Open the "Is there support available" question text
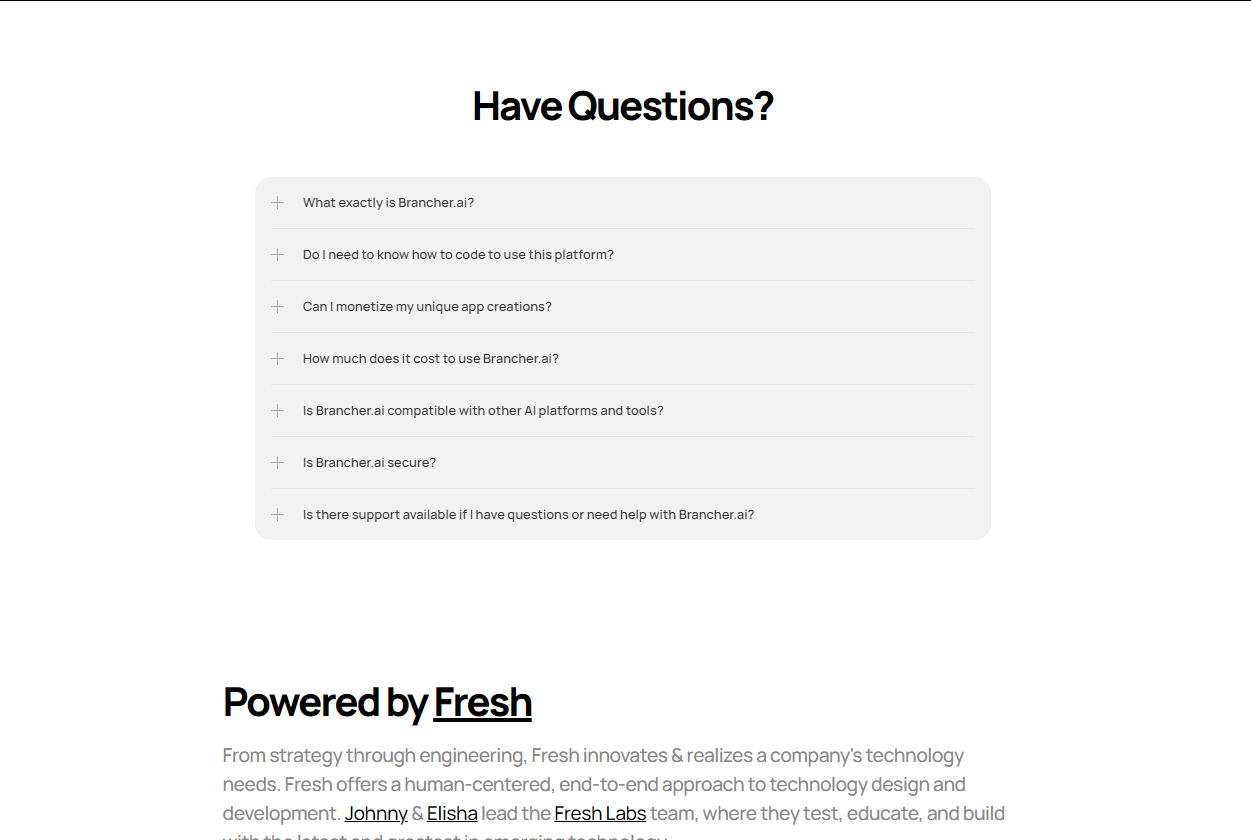The image size is (1251, 840). [x=528, y=515]
